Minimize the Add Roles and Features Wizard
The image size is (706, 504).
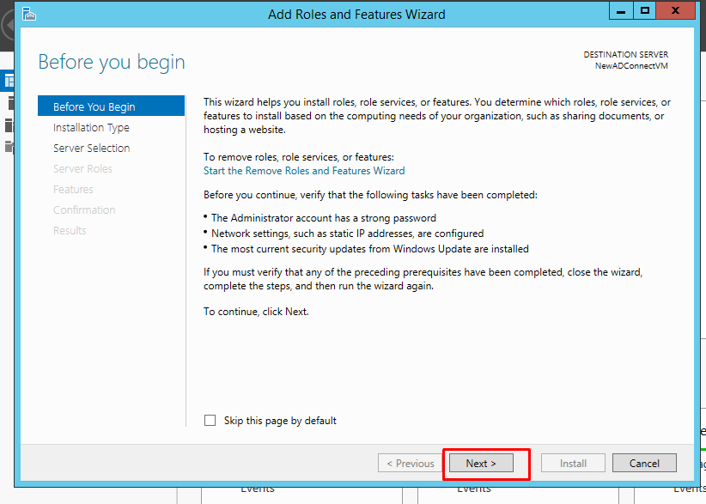point(621,12)
